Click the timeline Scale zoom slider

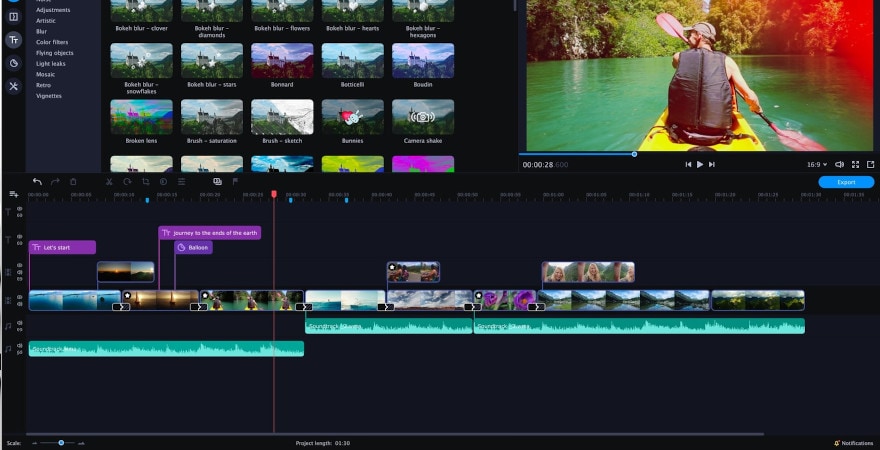tap(60, 442)
